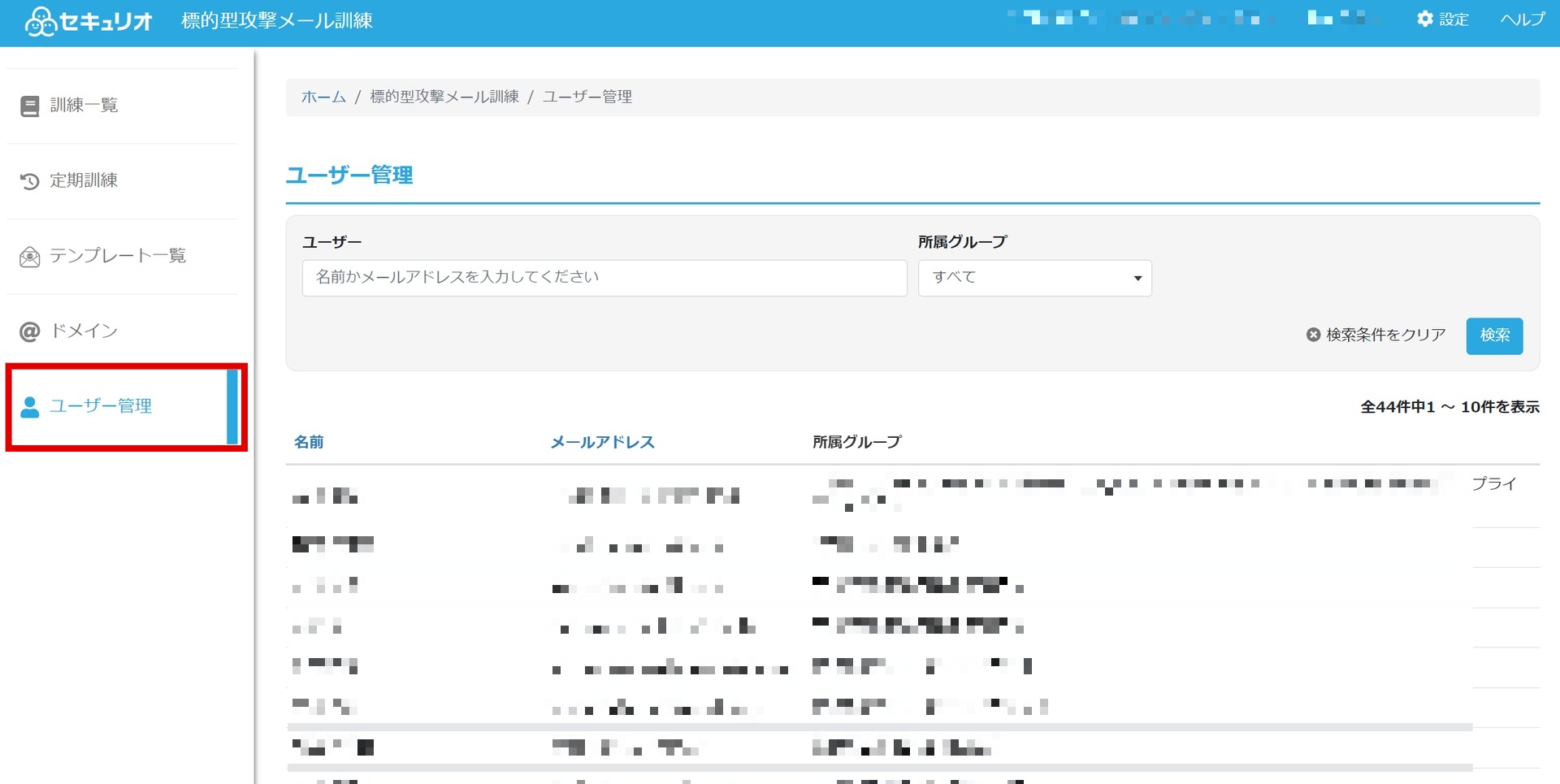
Task: Focus the ユーザー name or email field
Action: 604,278
